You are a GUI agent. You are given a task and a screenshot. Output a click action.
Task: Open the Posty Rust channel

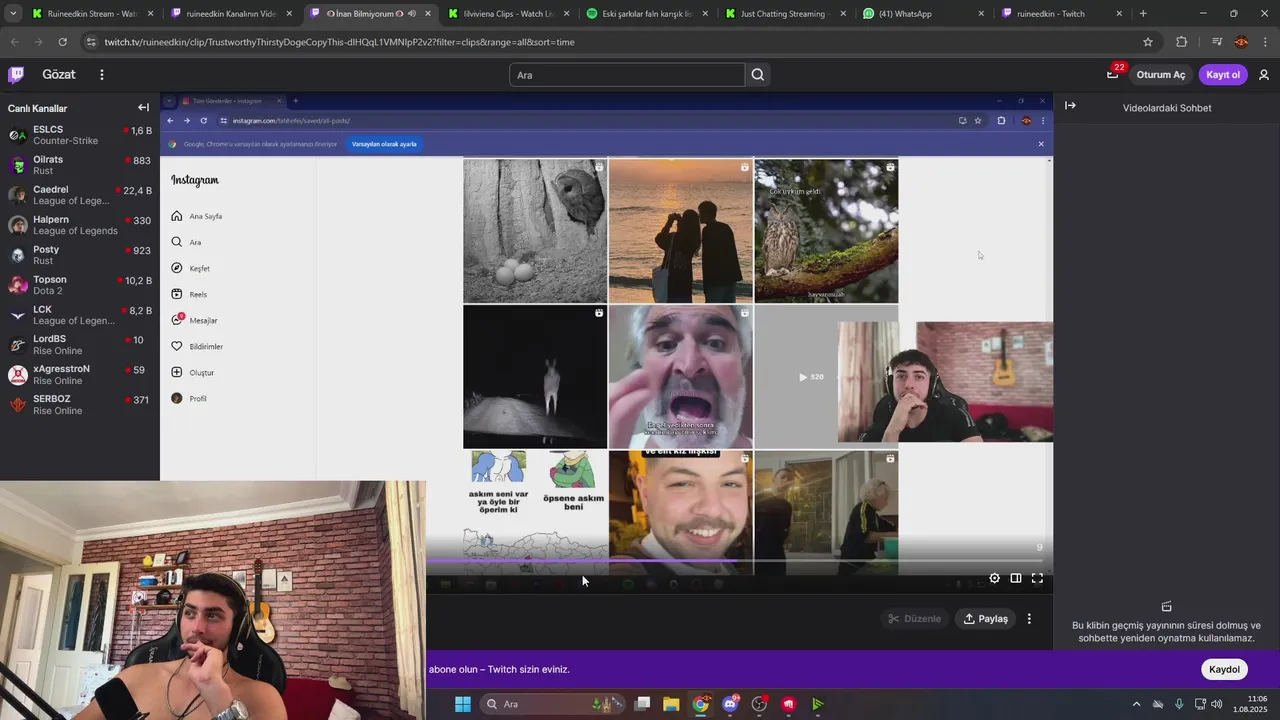pos(80,255)
